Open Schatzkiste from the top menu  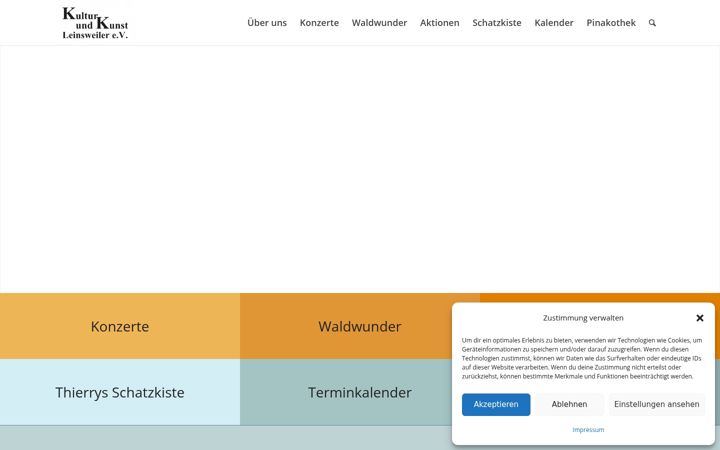point(497,22)
